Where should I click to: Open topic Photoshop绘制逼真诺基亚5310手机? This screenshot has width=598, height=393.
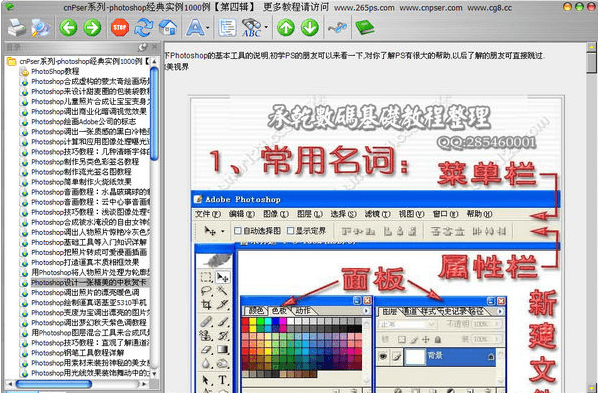click(x=89, y=302)
